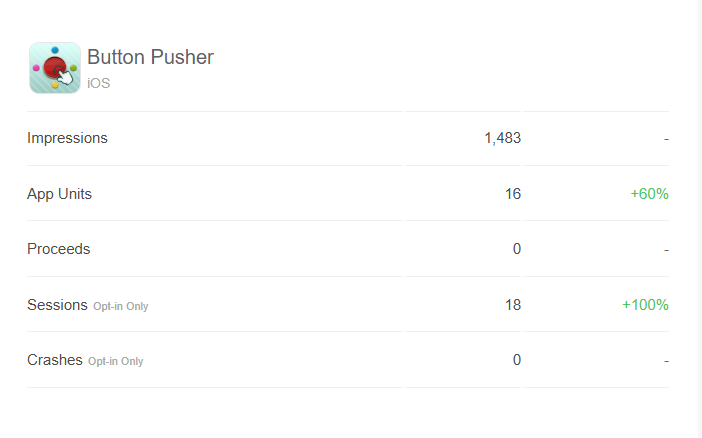Select the App Units value 16
702x438 pixels.
click(513, 194)
